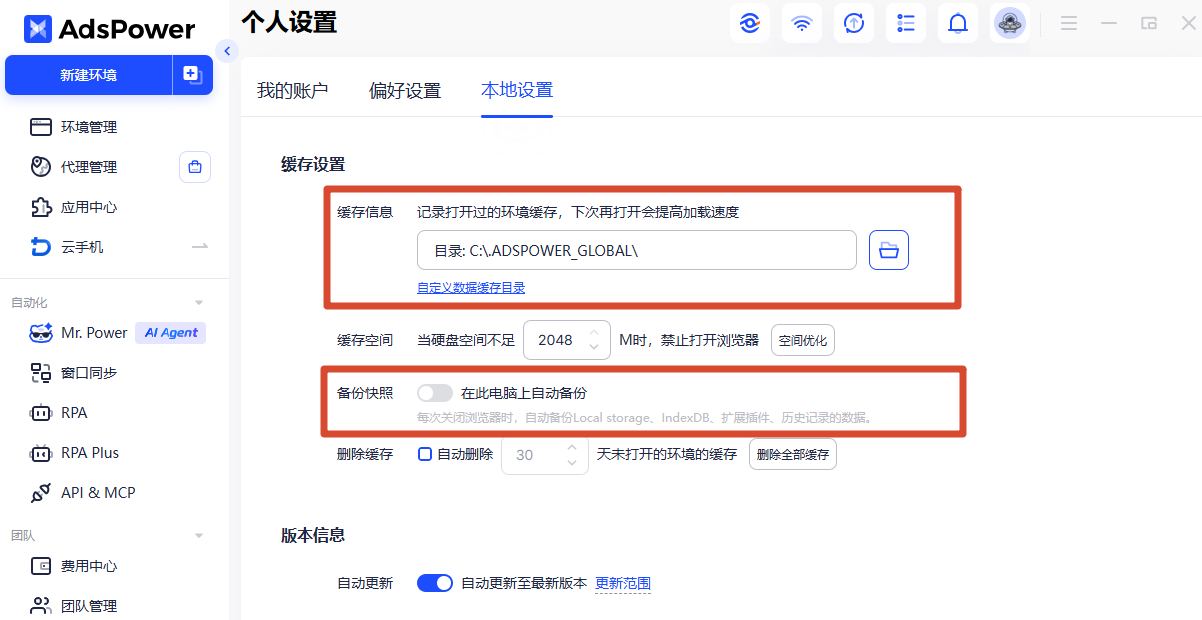Open 代理管理 in sidebar
Viewport: 1202px width, 620px height.
89,167
